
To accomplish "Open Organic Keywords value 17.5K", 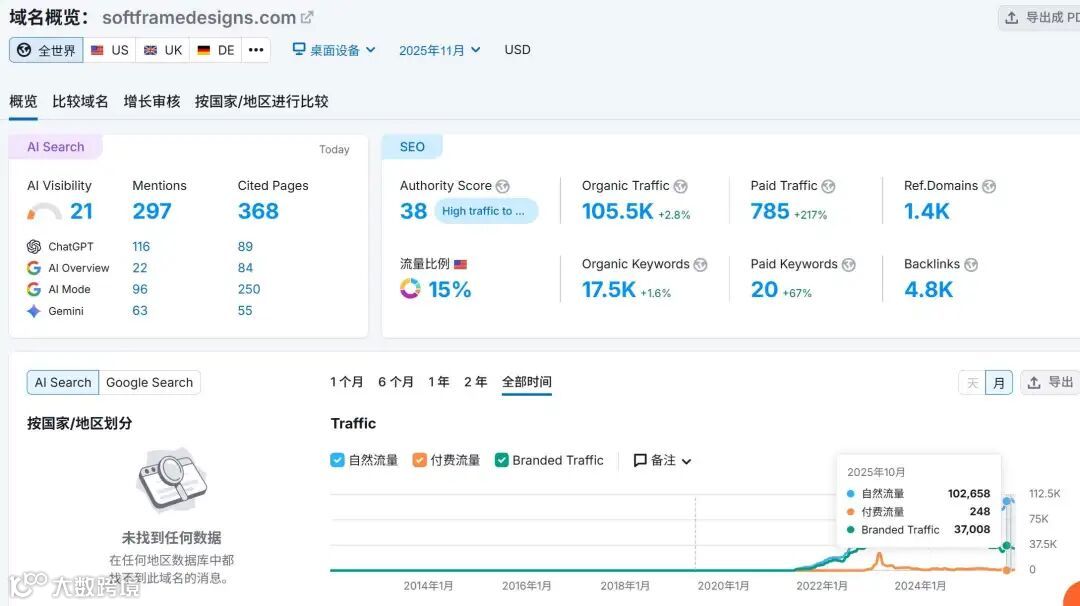I will [608, 289].
